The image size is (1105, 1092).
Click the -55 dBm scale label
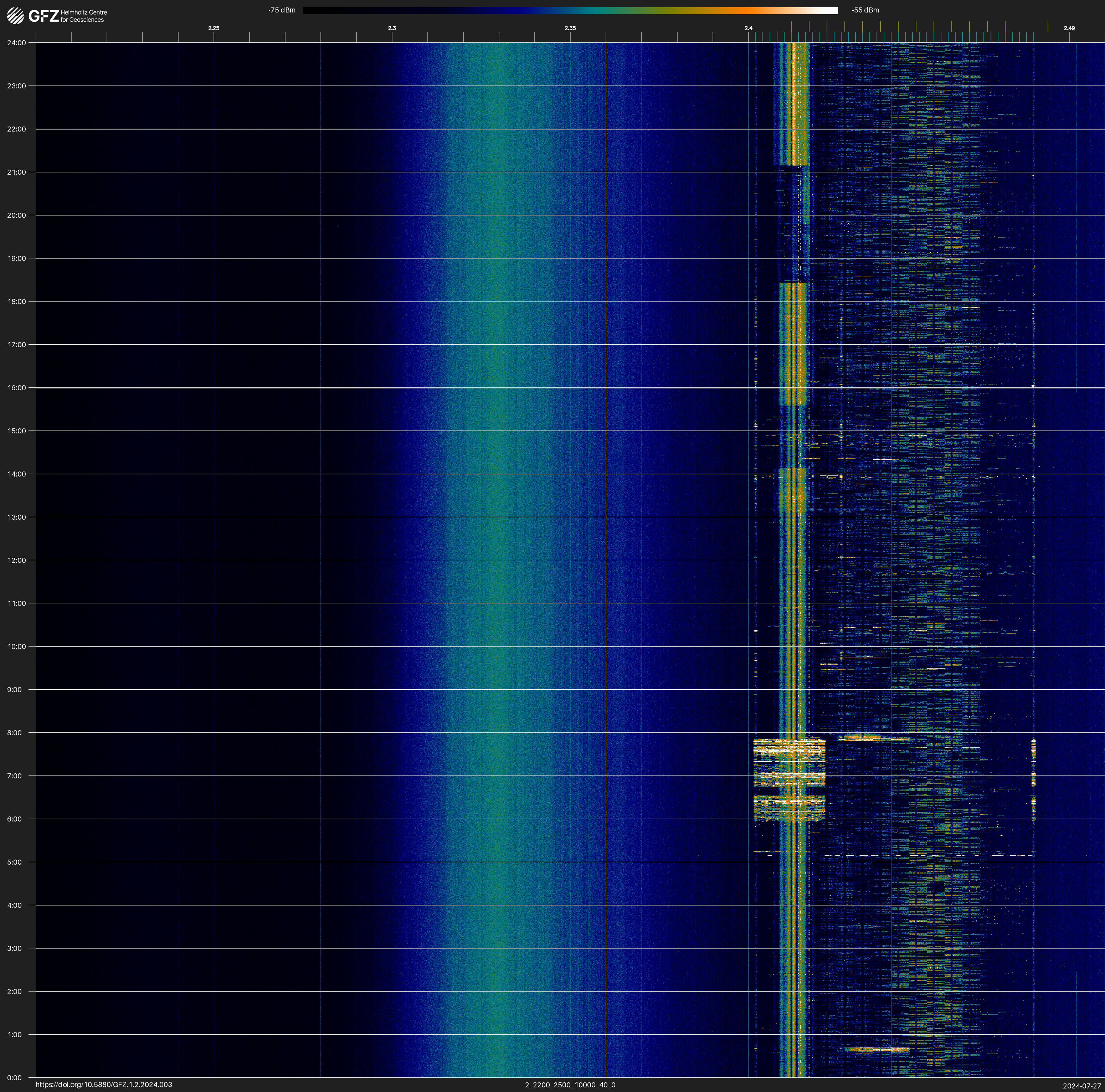coord(865,10)
